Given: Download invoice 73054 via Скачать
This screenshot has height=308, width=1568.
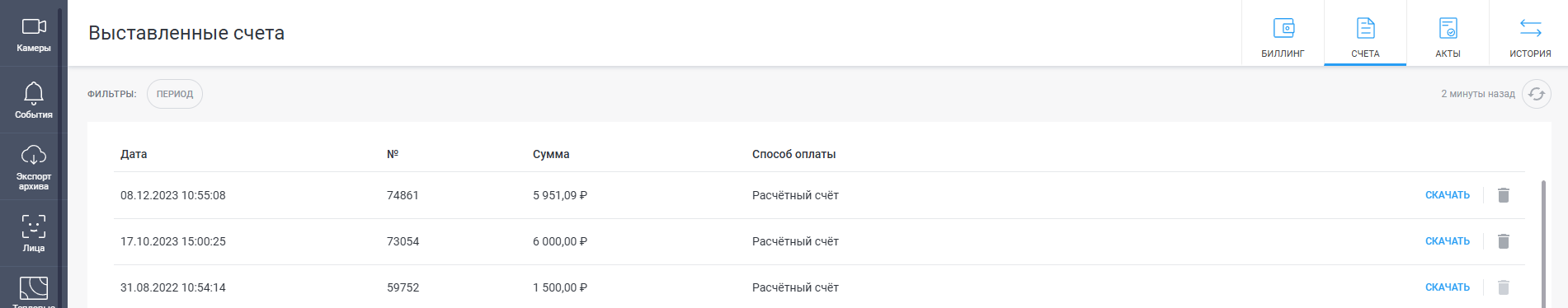Looking at the screenshot, I should pos(1448,241).
